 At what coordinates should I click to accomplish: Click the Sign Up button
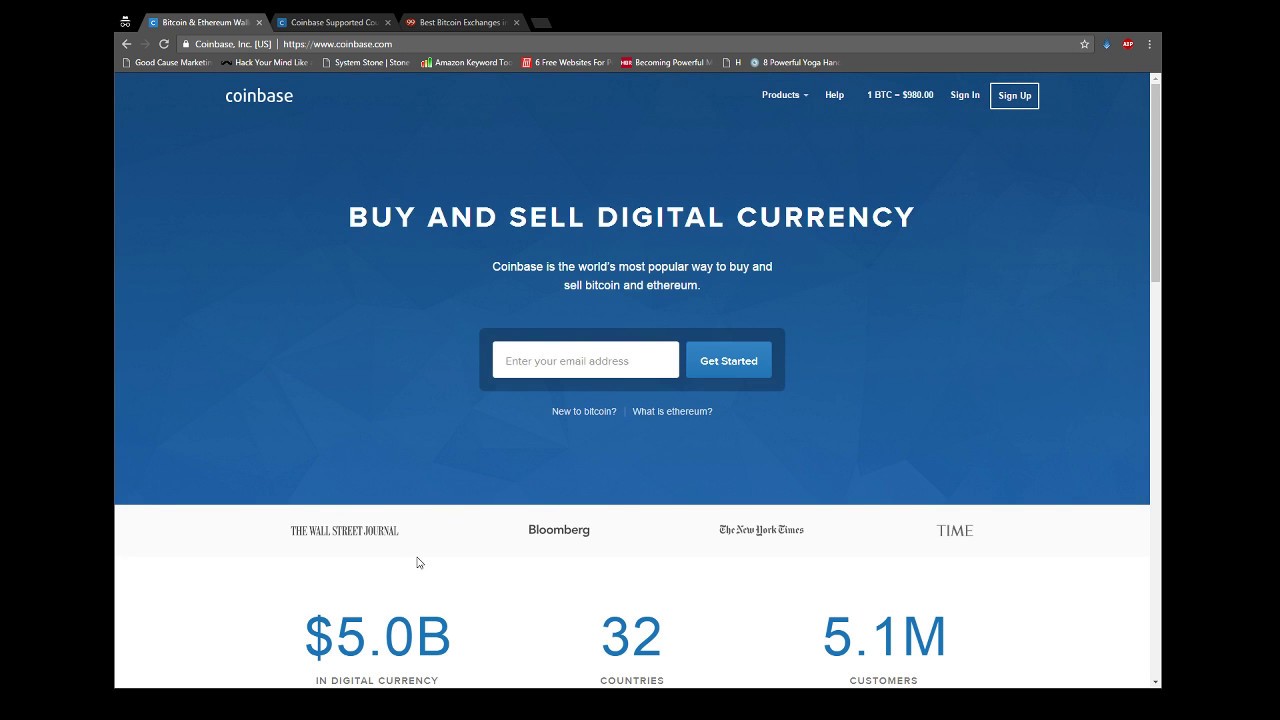click(1014, 96)
